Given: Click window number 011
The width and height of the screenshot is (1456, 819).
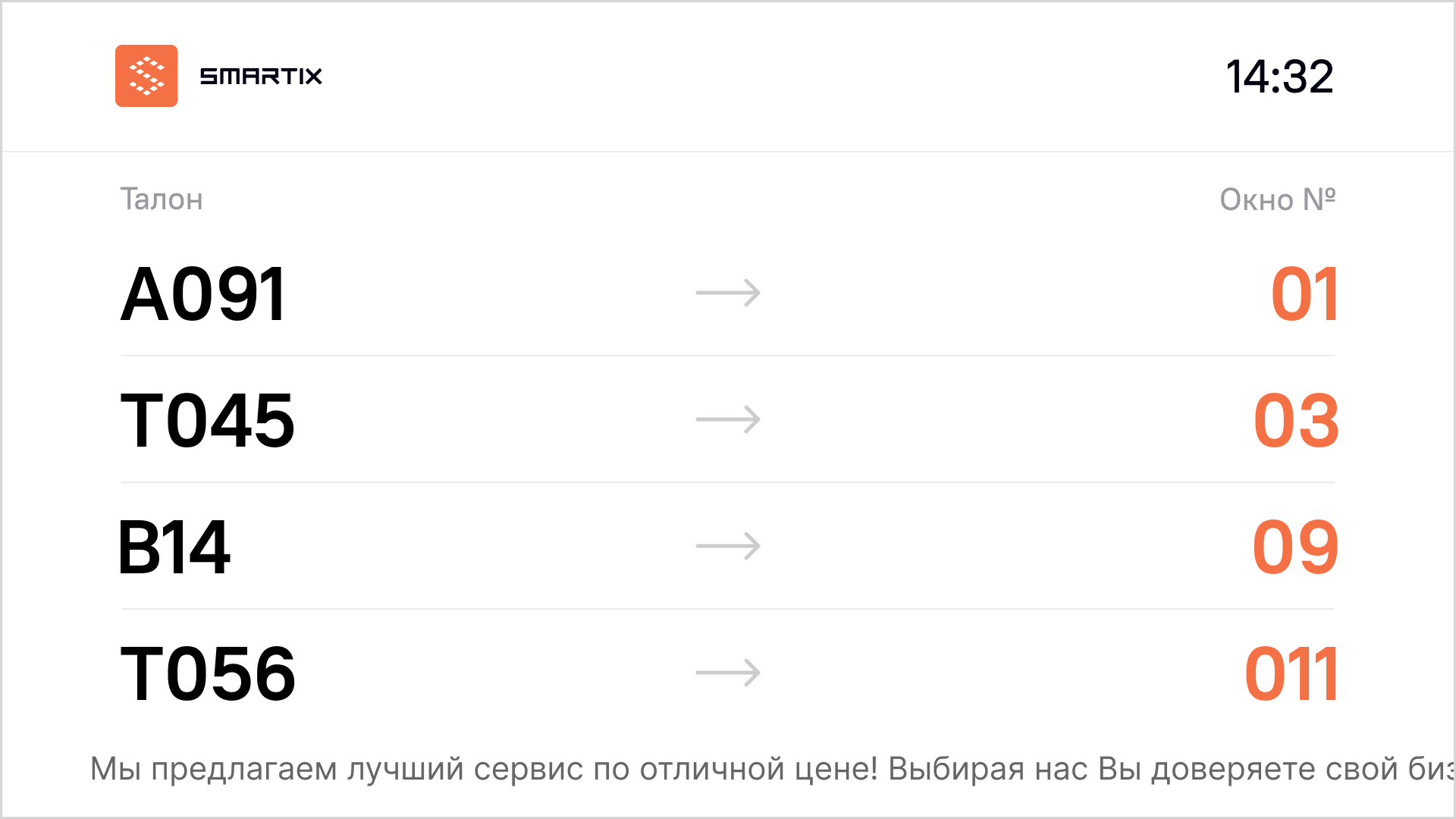Looking at the screenshot, I should click(x=1291, y=674).
